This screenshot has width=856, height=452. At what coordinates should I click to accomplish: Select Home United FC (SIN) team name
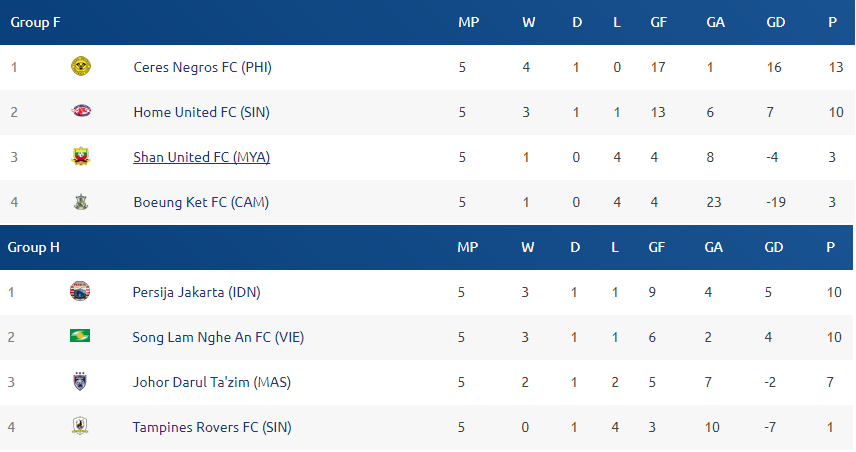tap(201, 112)
